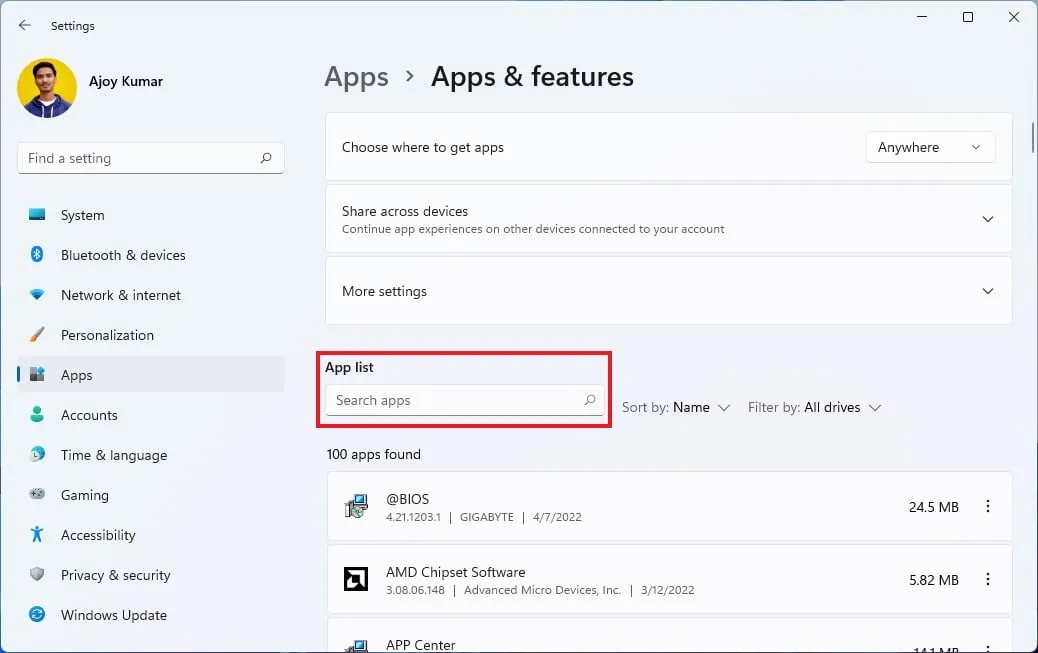Screen dimensions: 1038x653
Task: Click the Find a setting search field
Action: (x=140, y=158)
